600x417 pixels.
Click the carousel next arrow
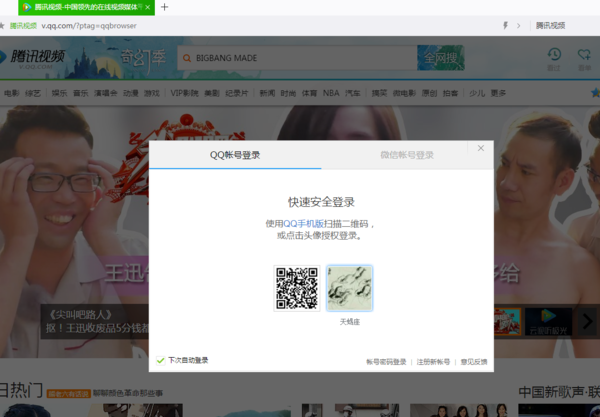(587, 321)
